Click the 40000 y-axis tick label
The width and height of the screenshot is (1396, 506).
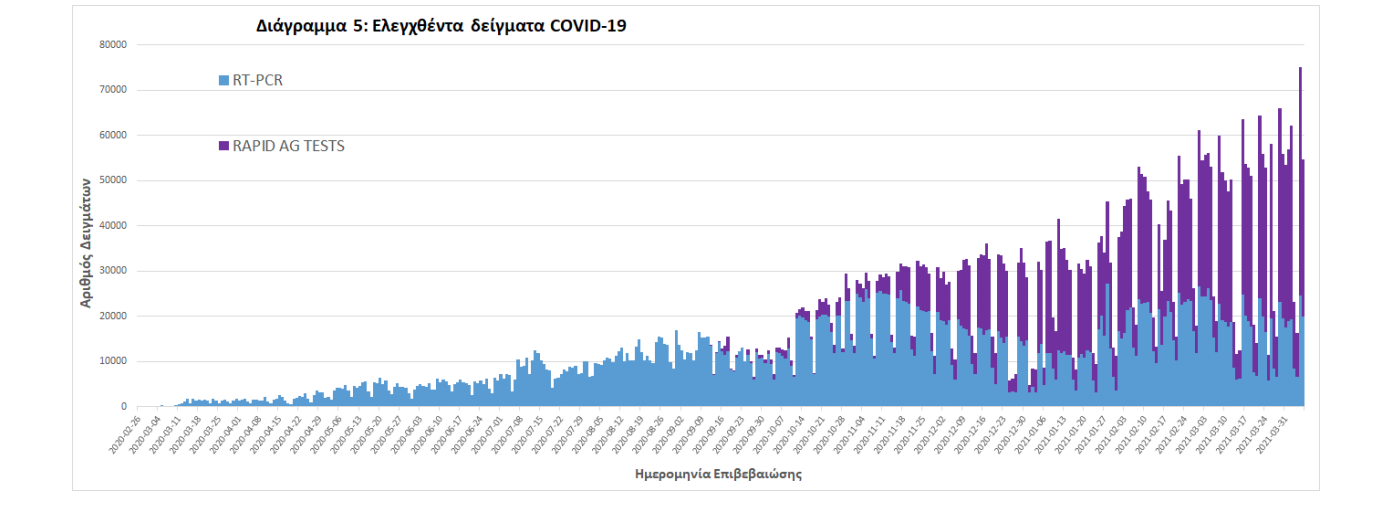111,226
